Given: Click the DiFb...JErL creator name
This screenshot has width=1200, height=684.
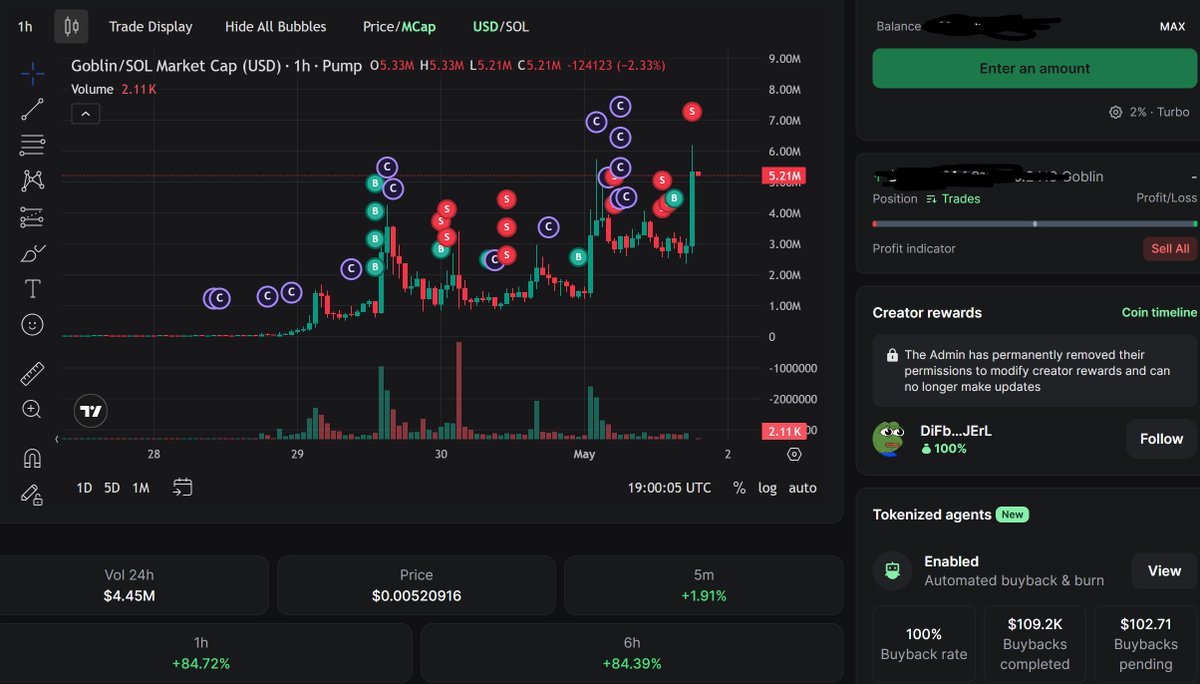Looking at the screenshot, I should point(955,431).
